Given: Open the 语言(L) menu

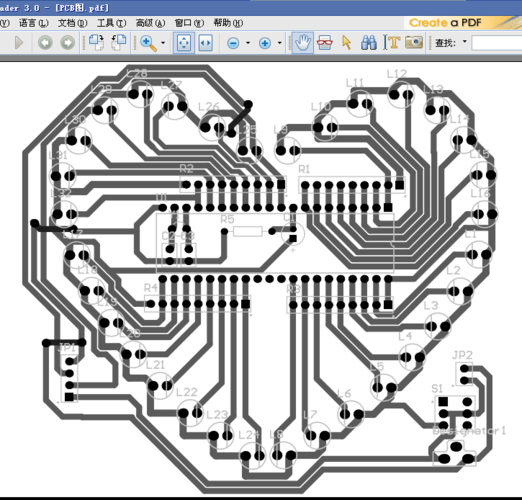Looking at the screenshot, I should (34, 23).
